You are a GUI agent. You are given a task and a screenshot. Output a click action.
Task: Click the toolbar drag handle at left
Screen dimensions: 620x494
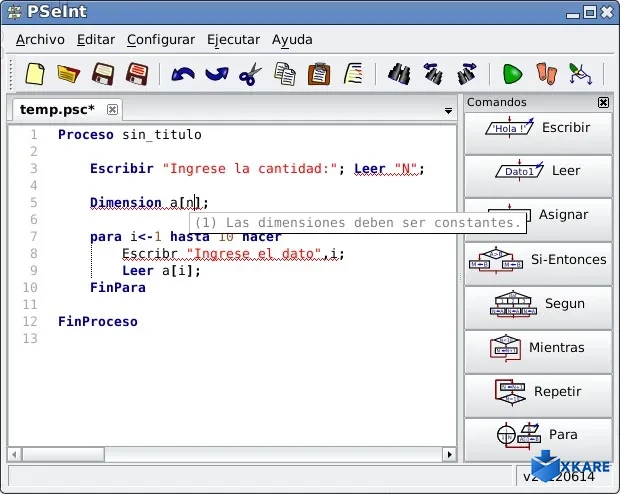coord(11,74)
